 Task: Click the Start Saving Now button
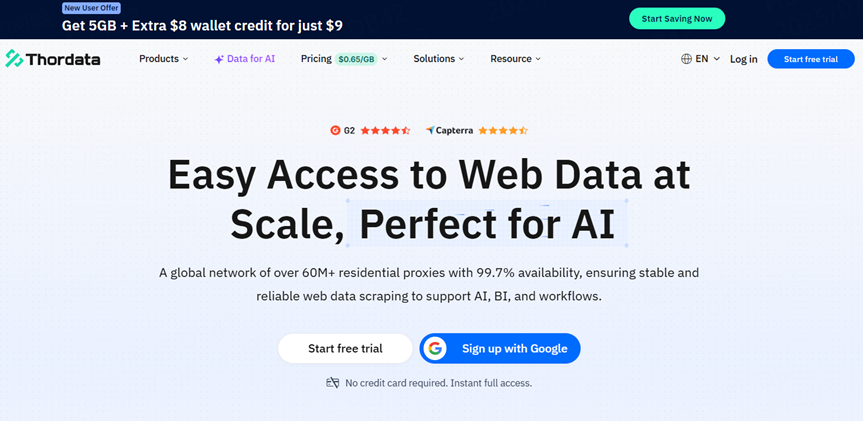point(677,19)
